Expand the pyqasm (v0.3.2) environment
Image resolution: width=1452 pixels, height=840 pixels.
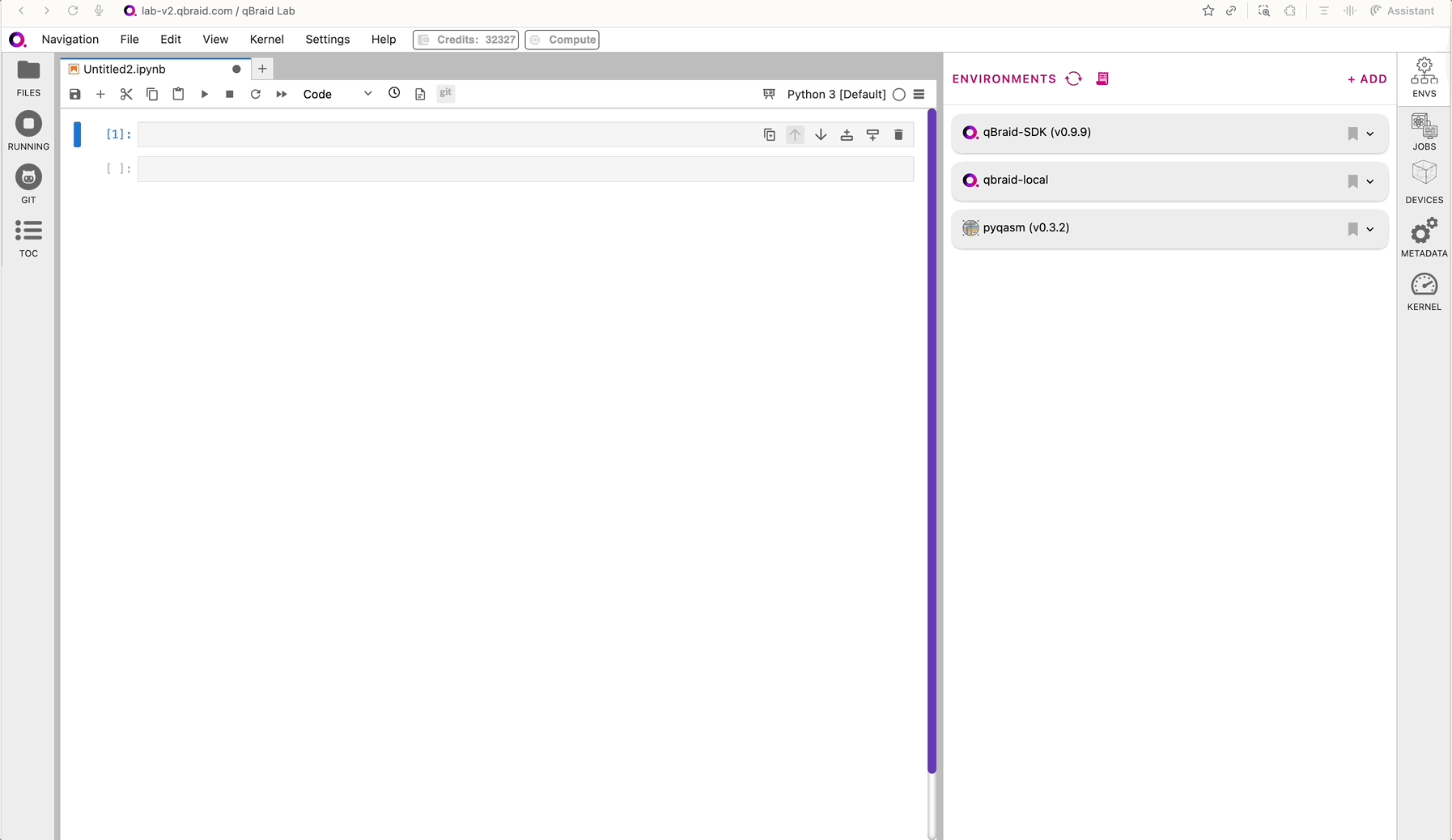(1370, 229)
